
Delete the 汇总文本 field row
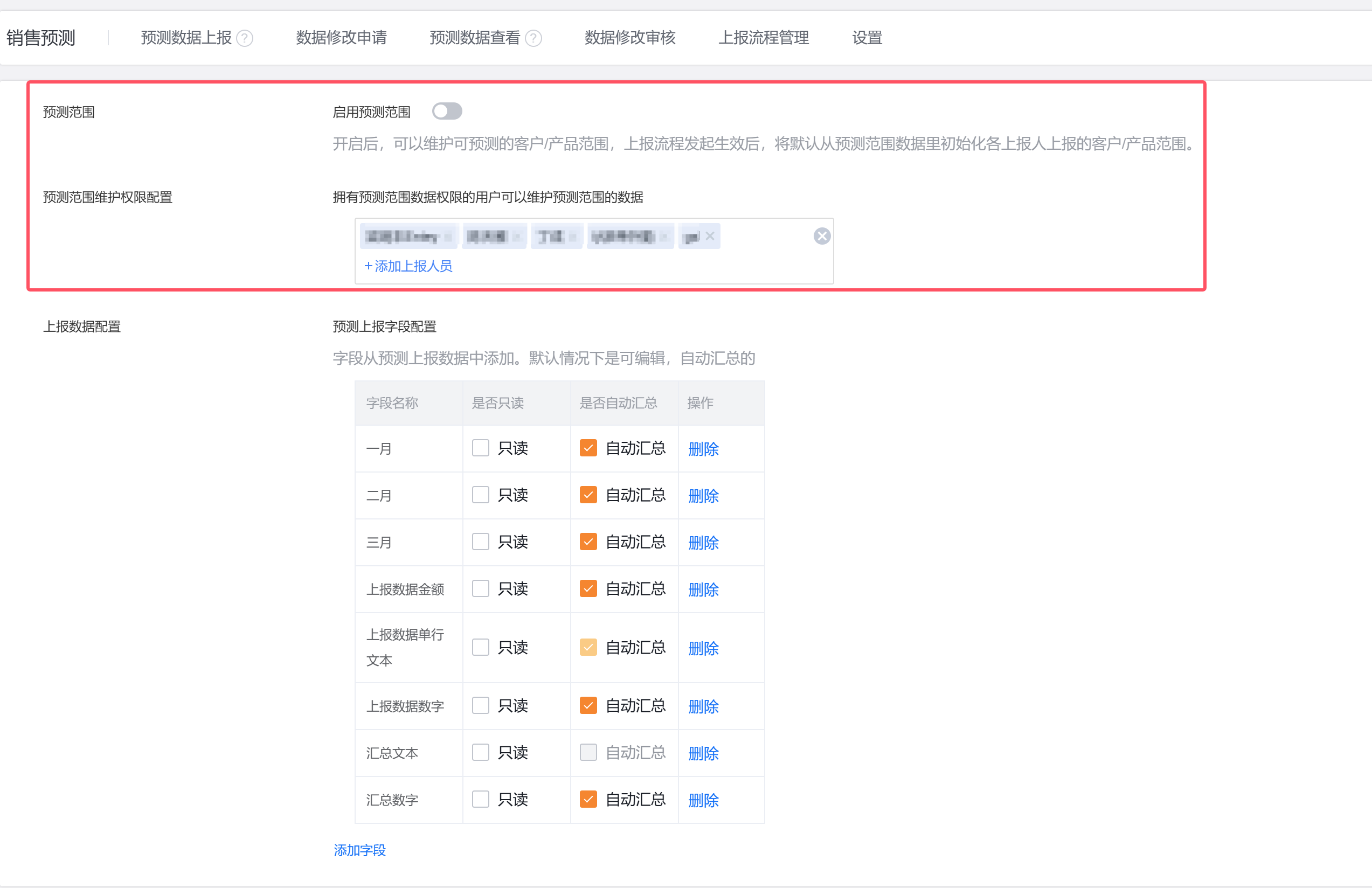click(x=703, y=753)
